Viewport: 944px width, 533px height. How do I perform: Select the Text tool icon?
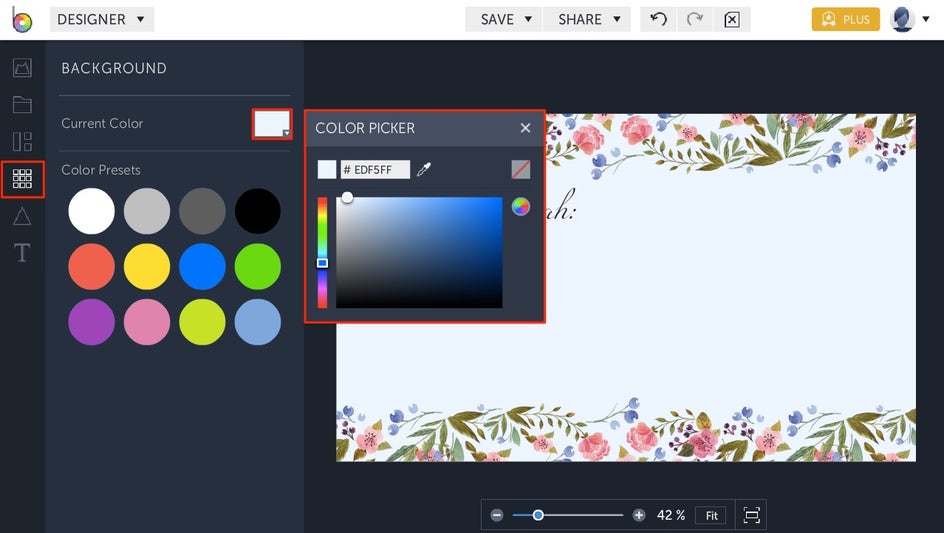point(22,252)
